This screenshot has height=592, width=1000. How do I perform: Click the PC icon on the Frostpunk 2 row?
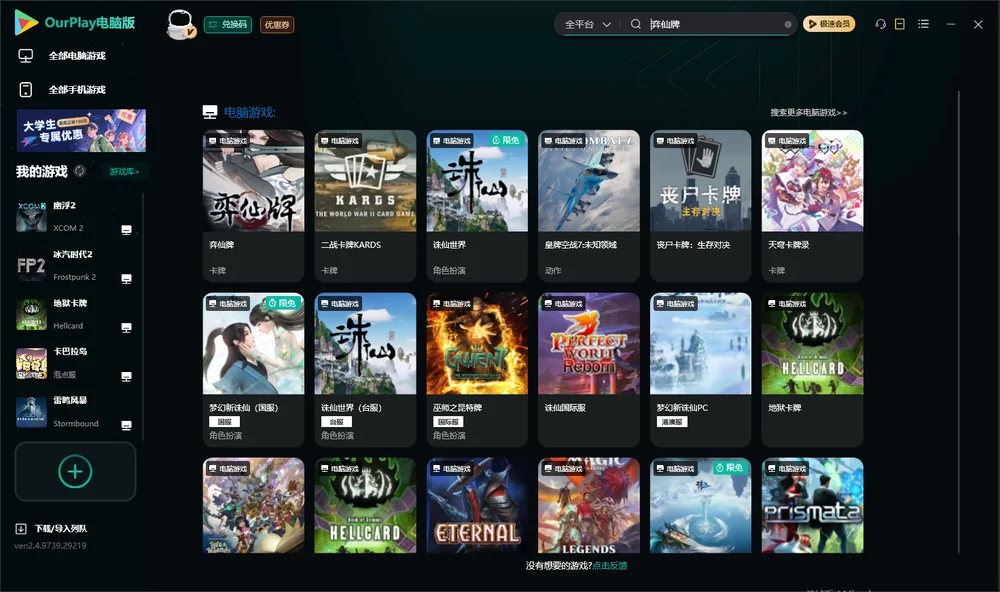pyautogui.click(x=126, y=279)
